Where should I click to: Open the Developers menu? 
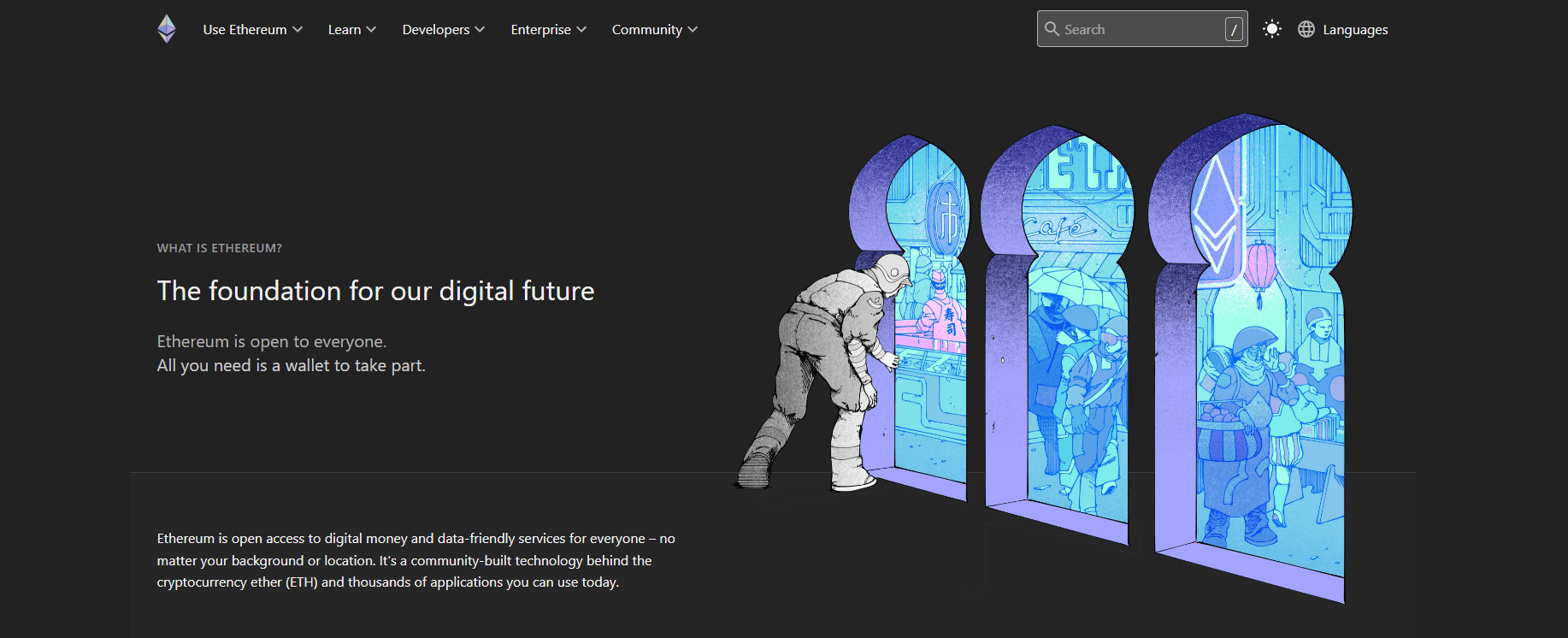coord(444,29)
